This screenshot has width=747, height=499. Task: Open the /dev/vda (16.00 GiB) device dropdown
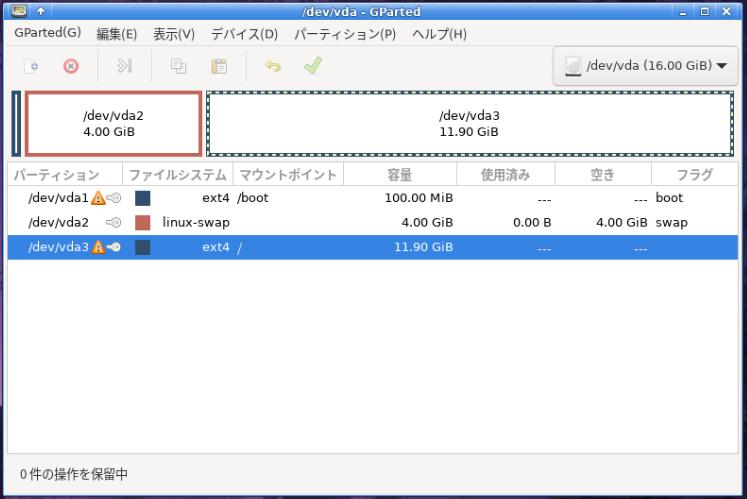pyautogui.click(x=646, y=66)
